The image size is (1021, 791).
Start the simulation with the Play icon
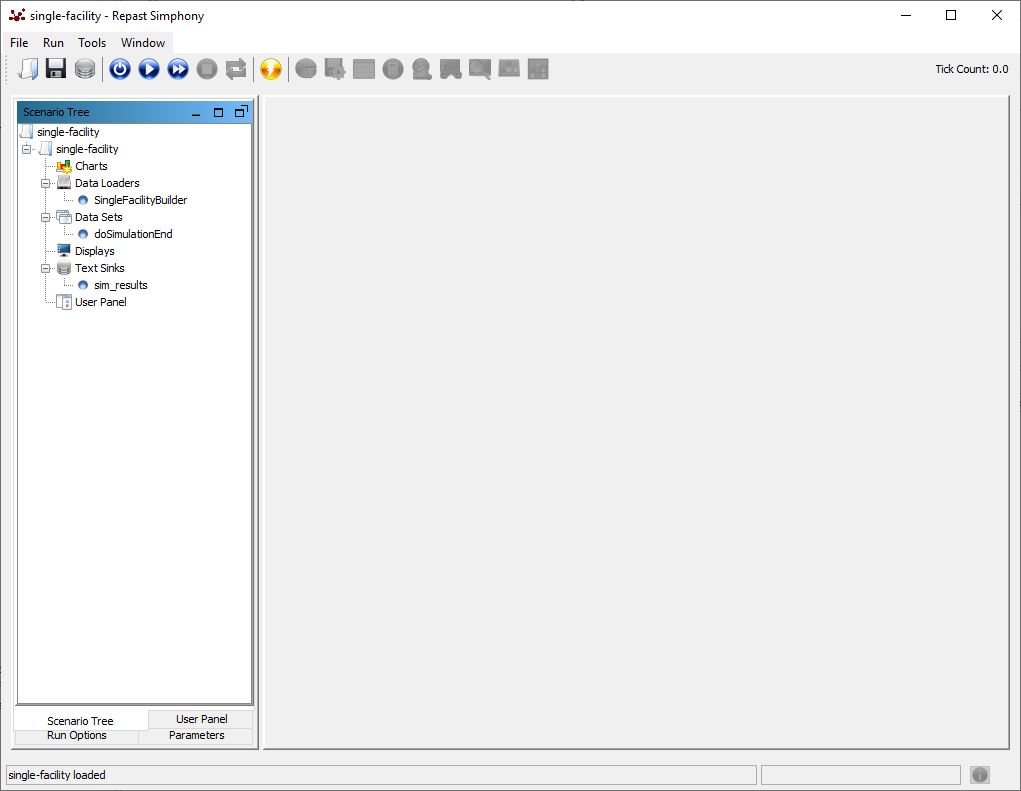pyautogui.click(x=149, y=69)
